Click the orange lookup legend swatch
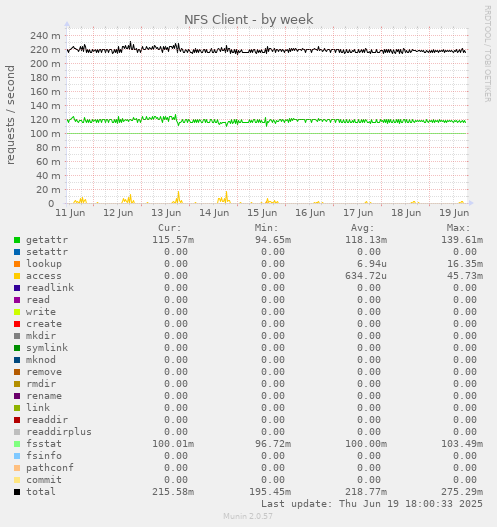The image size is (497, 527). point(17,264)
